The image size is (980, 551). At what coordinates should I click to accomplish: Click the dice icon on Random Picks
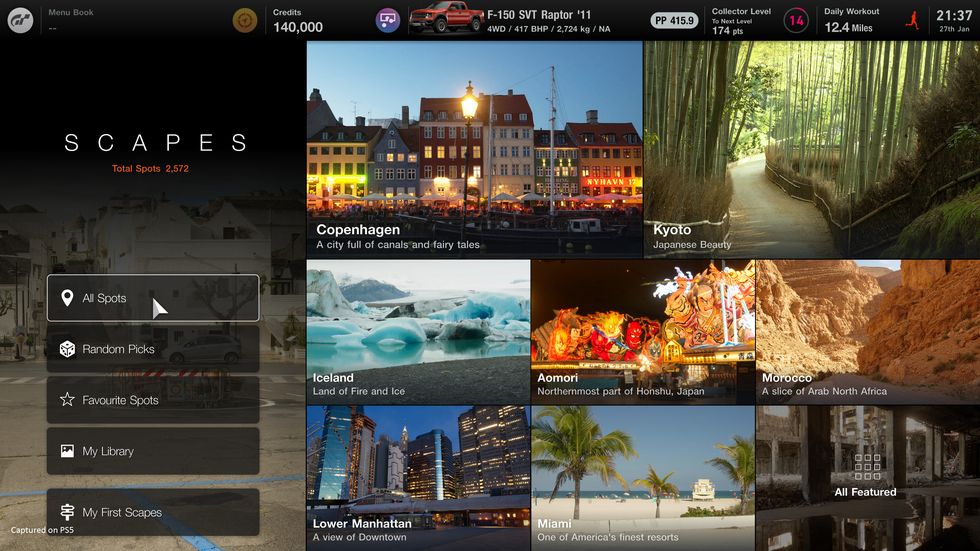point(67,349)
